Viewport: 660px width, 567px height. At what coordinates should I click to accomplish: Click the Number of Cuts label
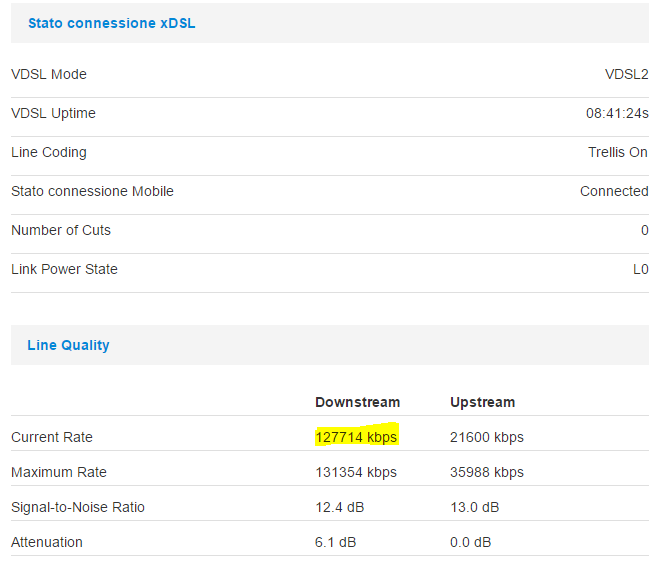pos(61,230)
